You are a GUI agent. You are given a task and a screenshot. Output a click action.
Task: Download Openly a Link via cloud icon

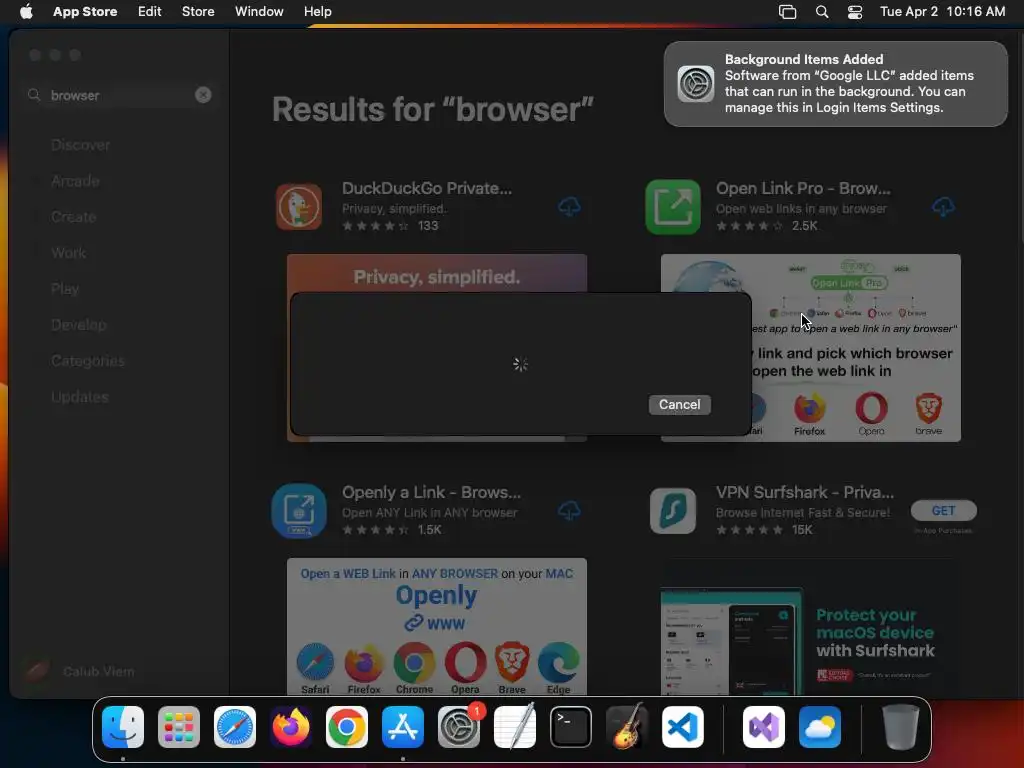(x=569, y=511)
